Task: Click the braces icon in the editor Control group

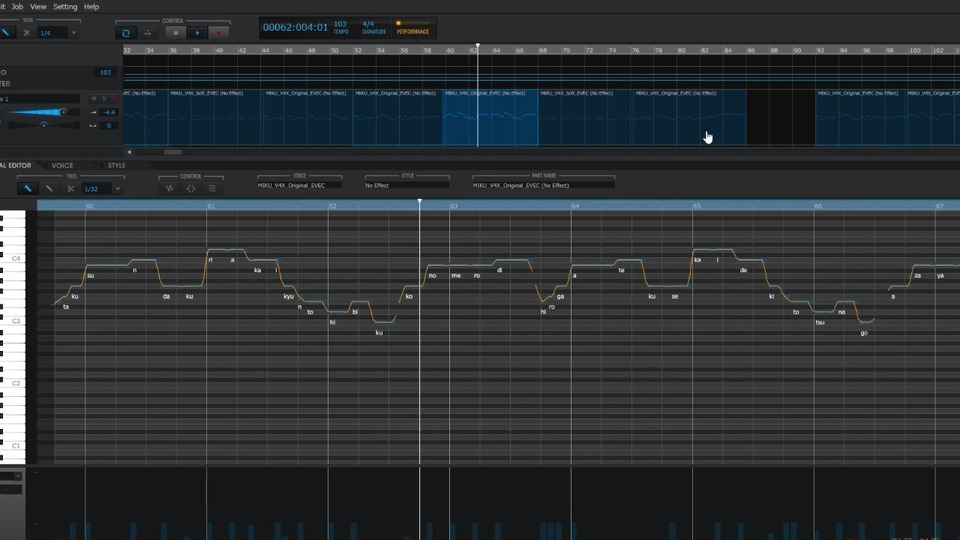Action: [x=191, y=188]
